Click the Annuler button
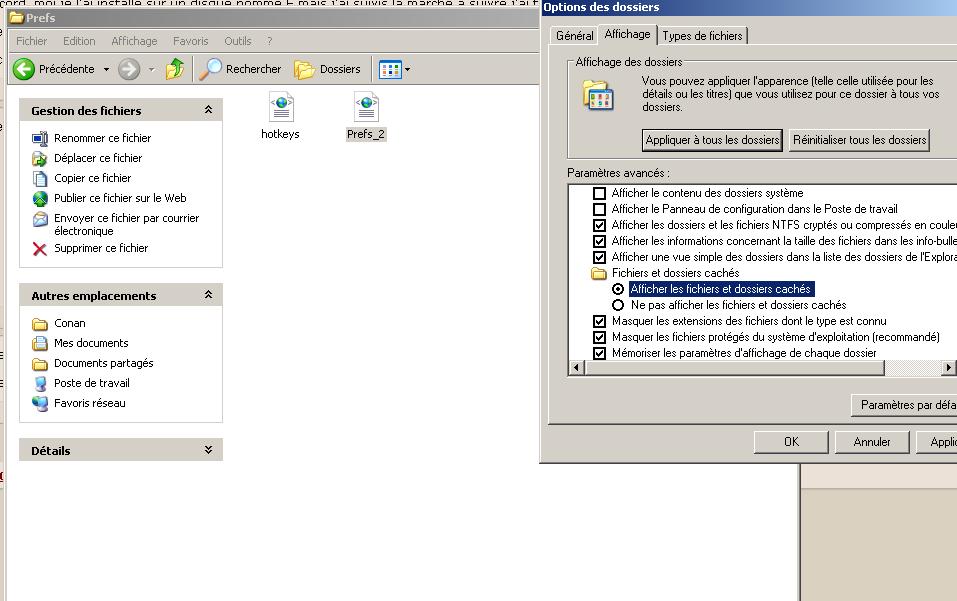The image size is (957, 601). coord(872,442)
